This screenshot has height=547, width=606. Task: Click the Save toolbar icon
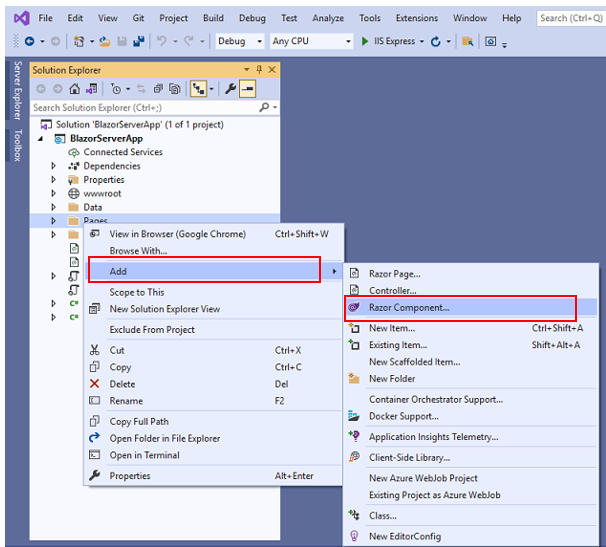[122, 41]
